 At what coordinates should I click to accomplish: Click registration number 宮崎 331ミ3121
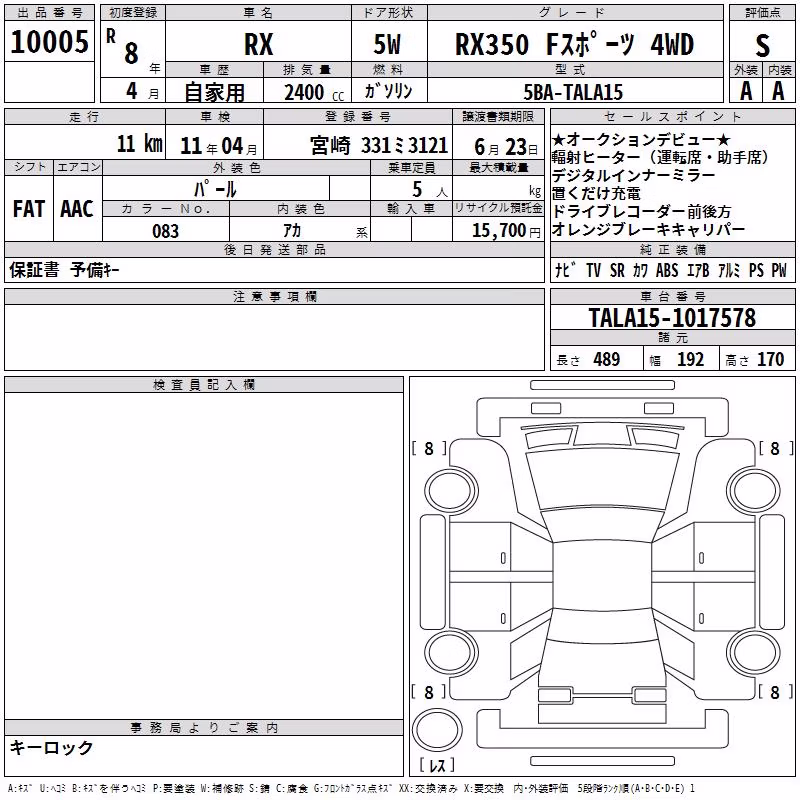click(x=379, y=146)
